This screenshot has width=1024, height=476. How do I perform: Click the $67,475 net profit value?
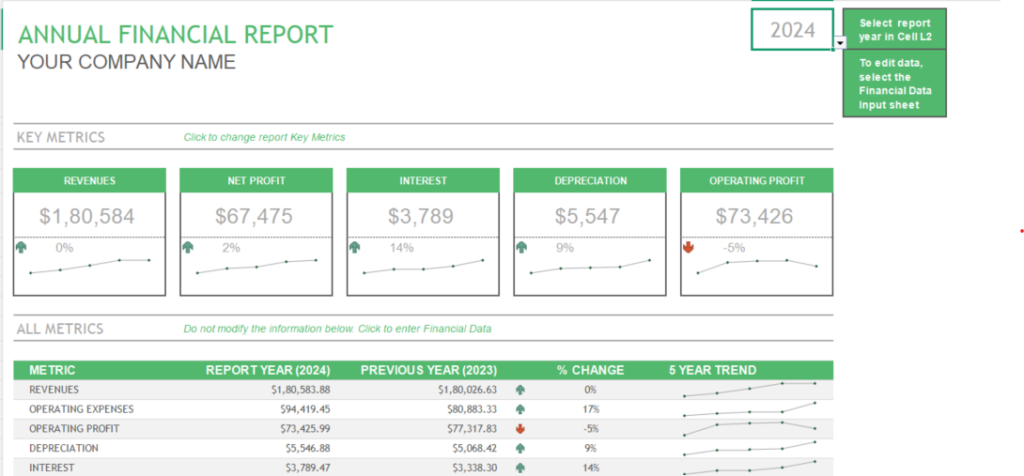pyautogui.click(x=254, y=216)
